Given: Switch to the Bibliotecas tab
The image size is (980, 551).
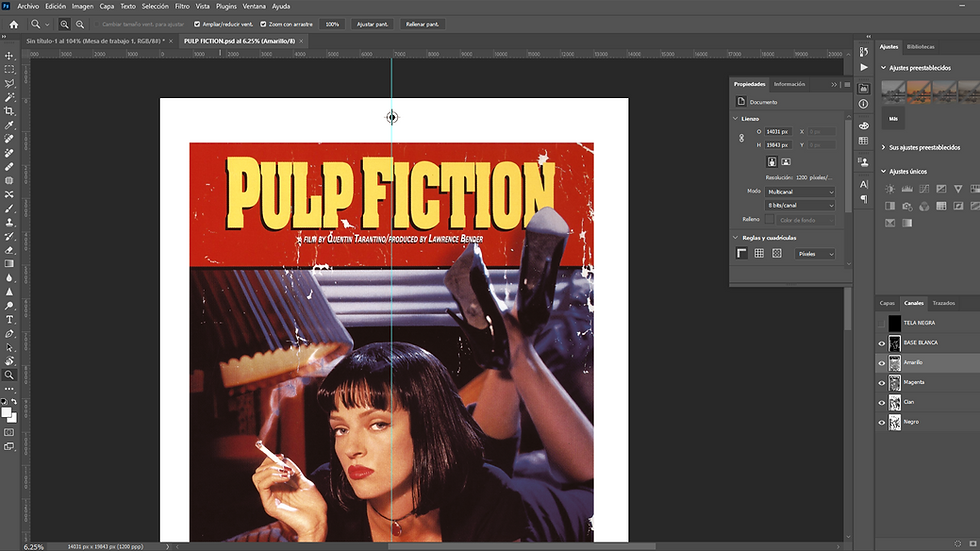Looking at the screenshot, I should (921, 46).
